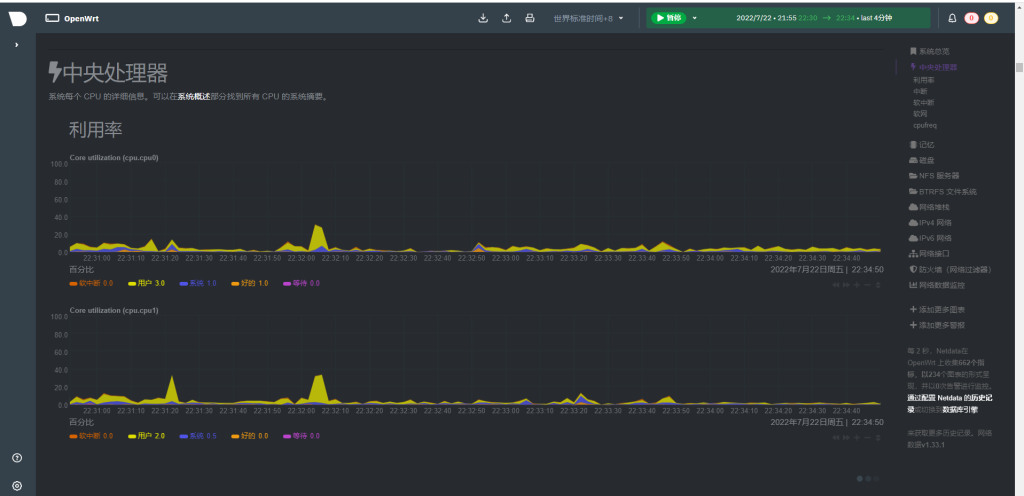The height and width of the screenshot is (496, 1024).
Task: Open the 世界标准时间+8 timezone dropdown
Action: [589, 18]
